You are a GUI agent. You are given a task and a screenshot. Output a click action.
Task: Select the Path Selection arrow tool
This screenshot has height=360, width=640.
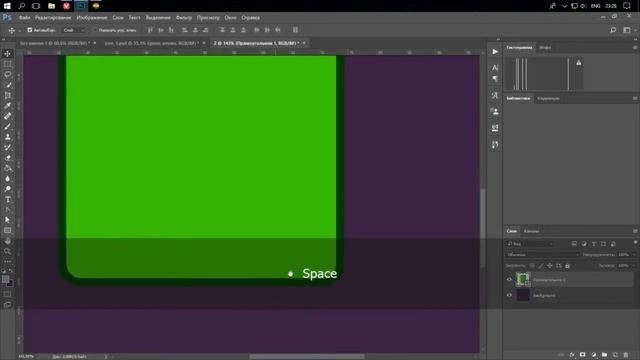point(7,220)
